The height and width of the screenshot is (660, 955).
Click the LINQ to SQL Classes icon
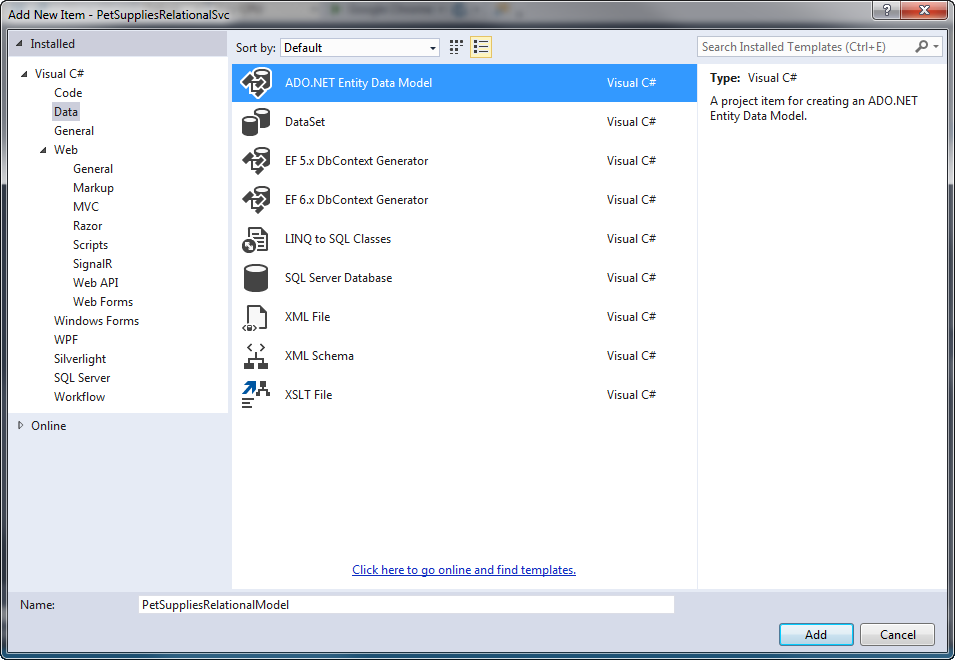[256, 239]
